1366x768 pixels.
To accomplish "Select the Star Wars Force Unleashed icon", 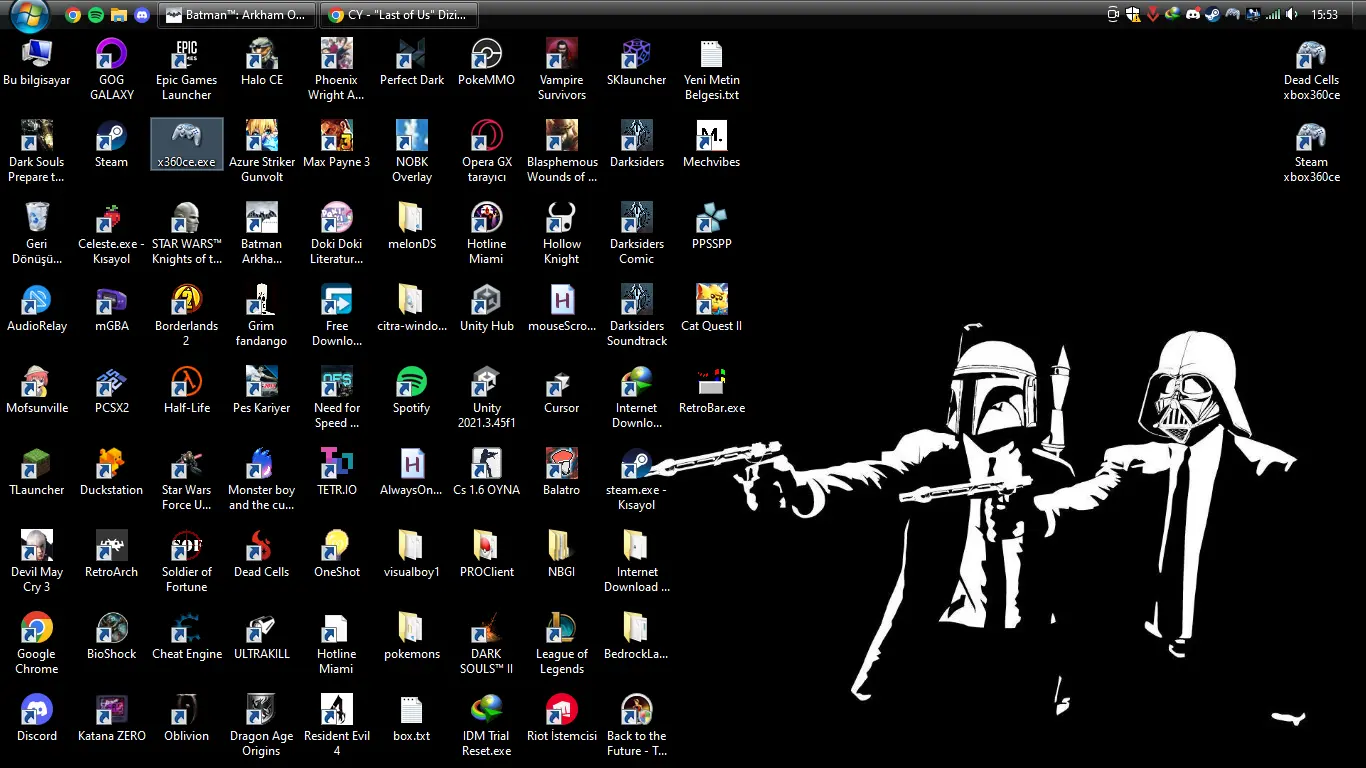I will 187,479.
